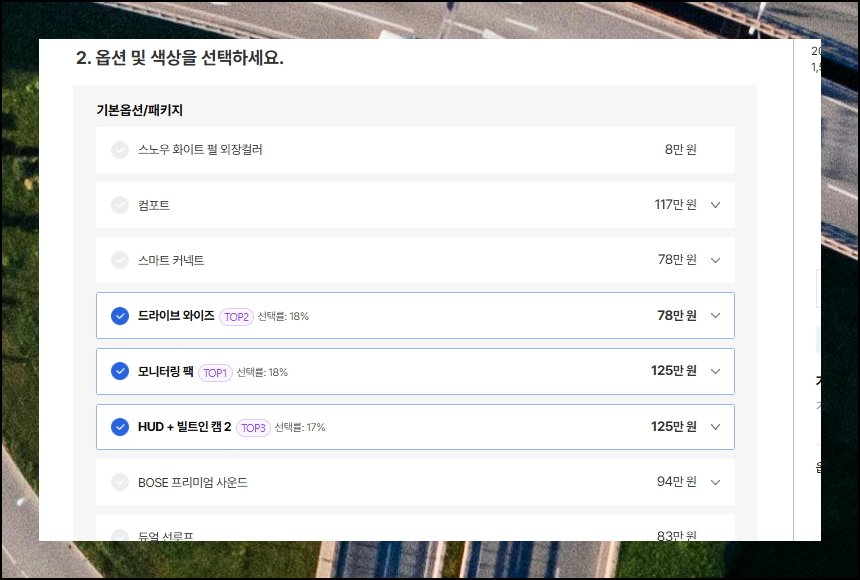The width and height of the screenshot is (860, 580).
Task: Click the TOP2 badge on 드라이브 와이즈
Action: click(236, 317)
